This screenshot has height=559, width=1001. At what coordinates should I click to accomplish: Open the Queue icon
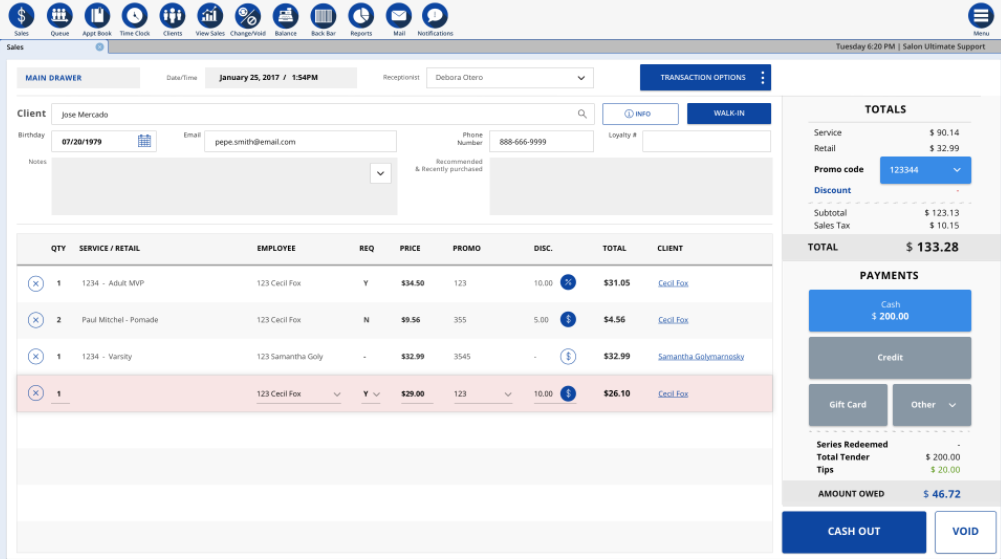[x=59, y=15]
